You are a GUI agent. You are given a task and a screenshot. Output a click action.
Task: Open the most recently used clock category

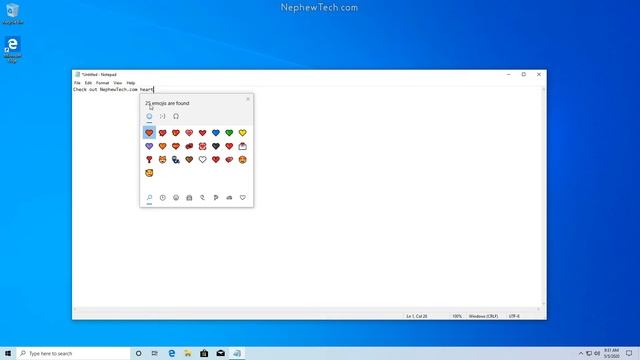[162, 198]
